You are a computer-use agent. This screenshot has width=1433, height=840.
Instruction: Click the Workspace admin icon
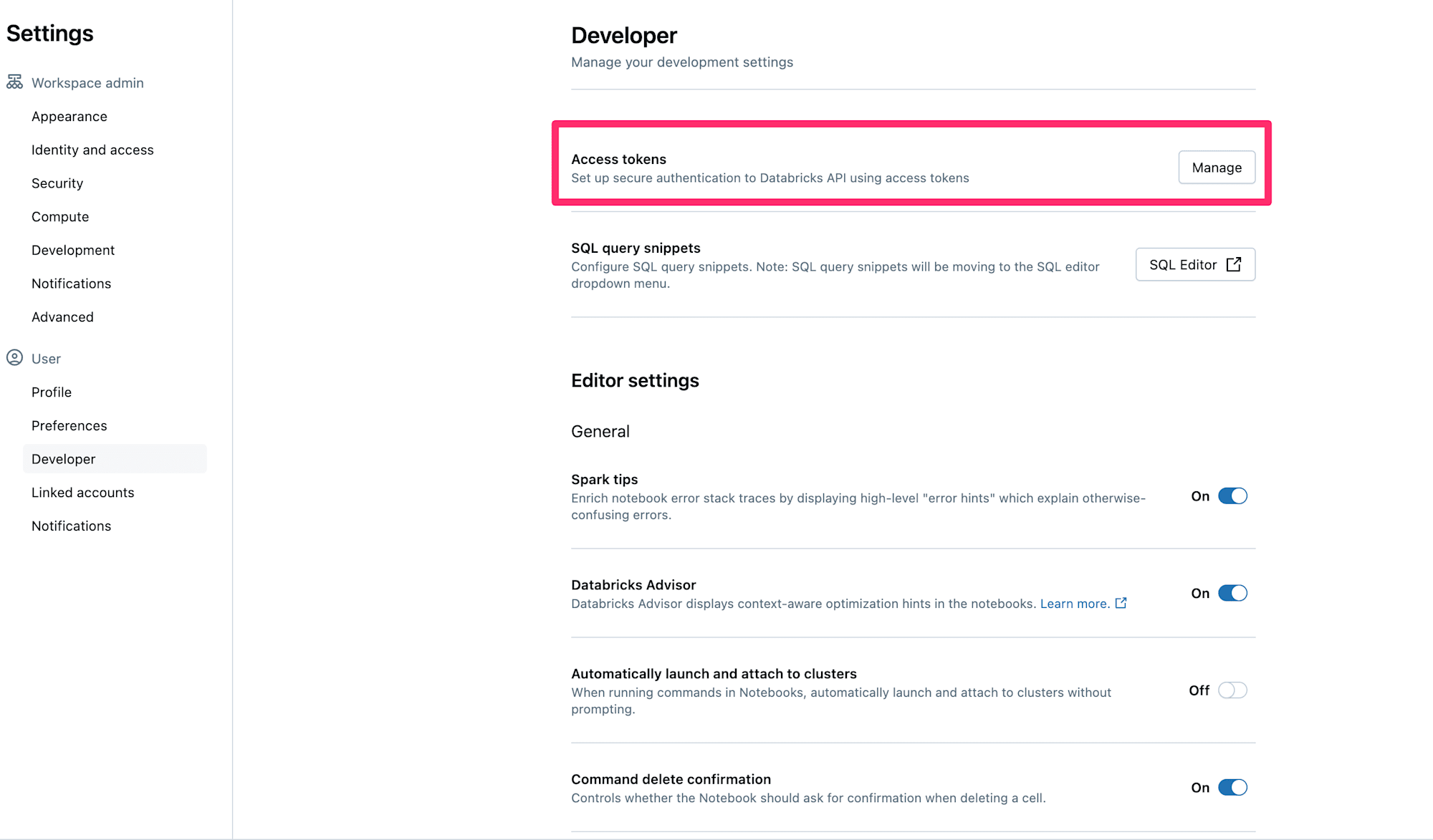point(14,82)
